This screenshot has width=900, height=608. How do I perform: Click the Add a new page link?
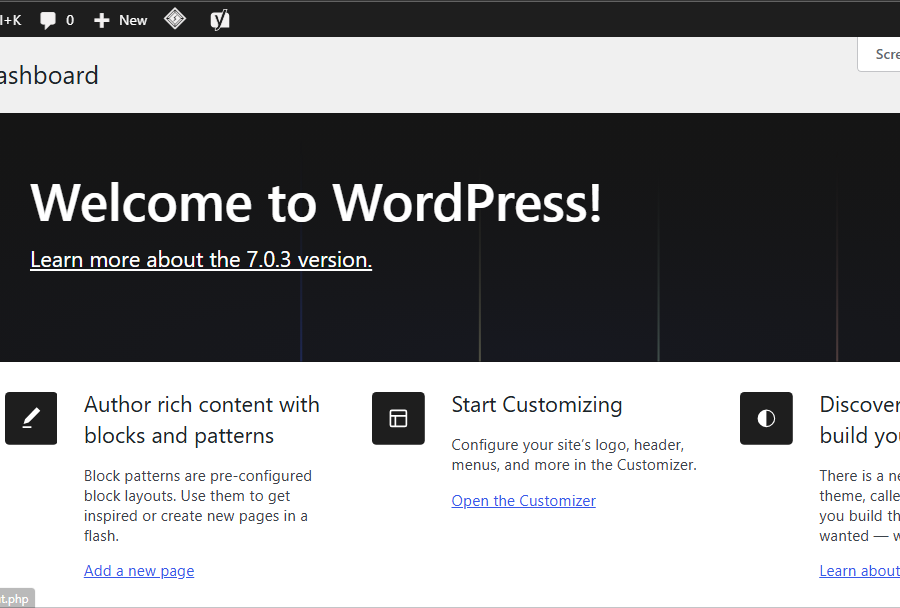139,571
